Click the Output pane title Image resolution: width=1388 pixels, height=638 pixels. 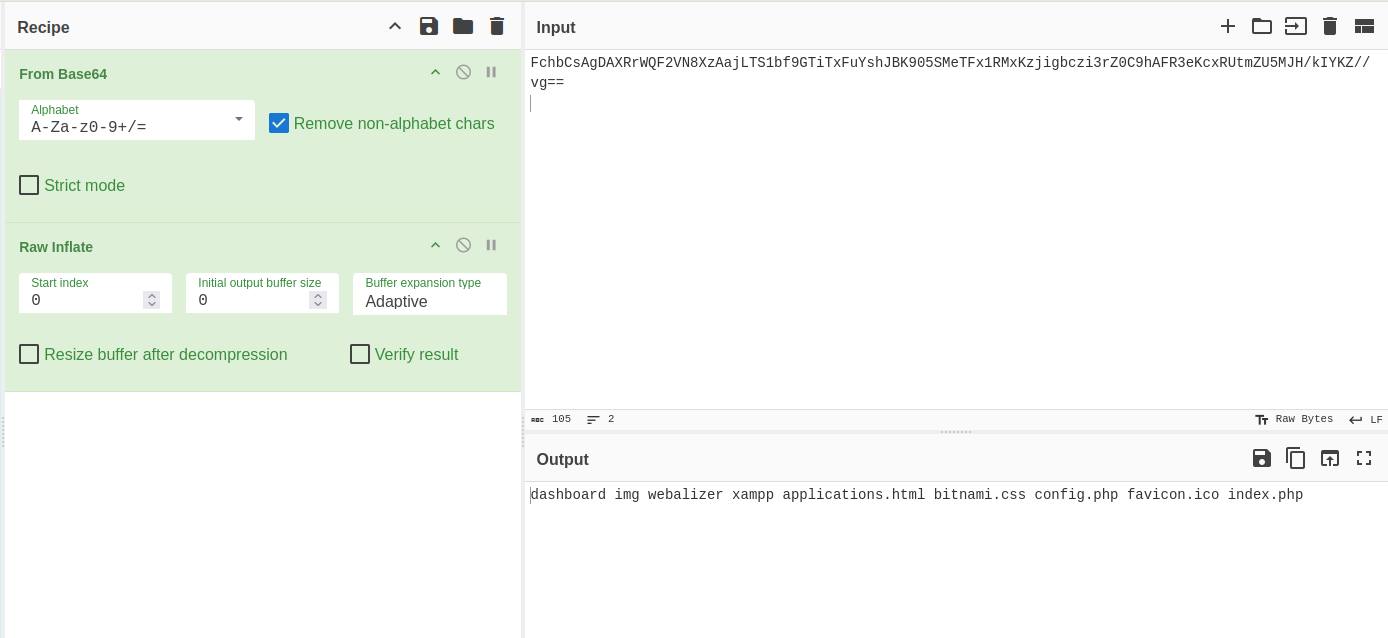point(563,460)
